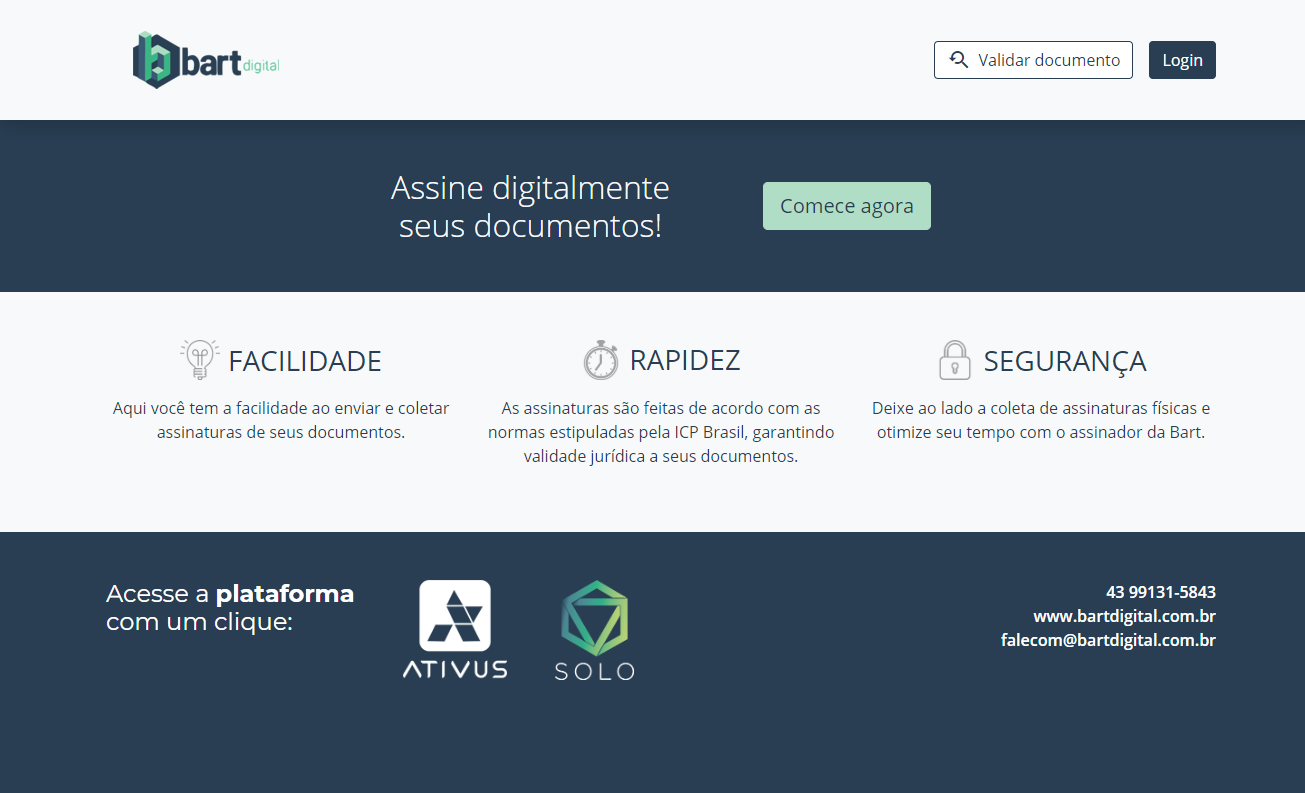
Task: Open the Validar documento button
Action: coord(1033,60)
